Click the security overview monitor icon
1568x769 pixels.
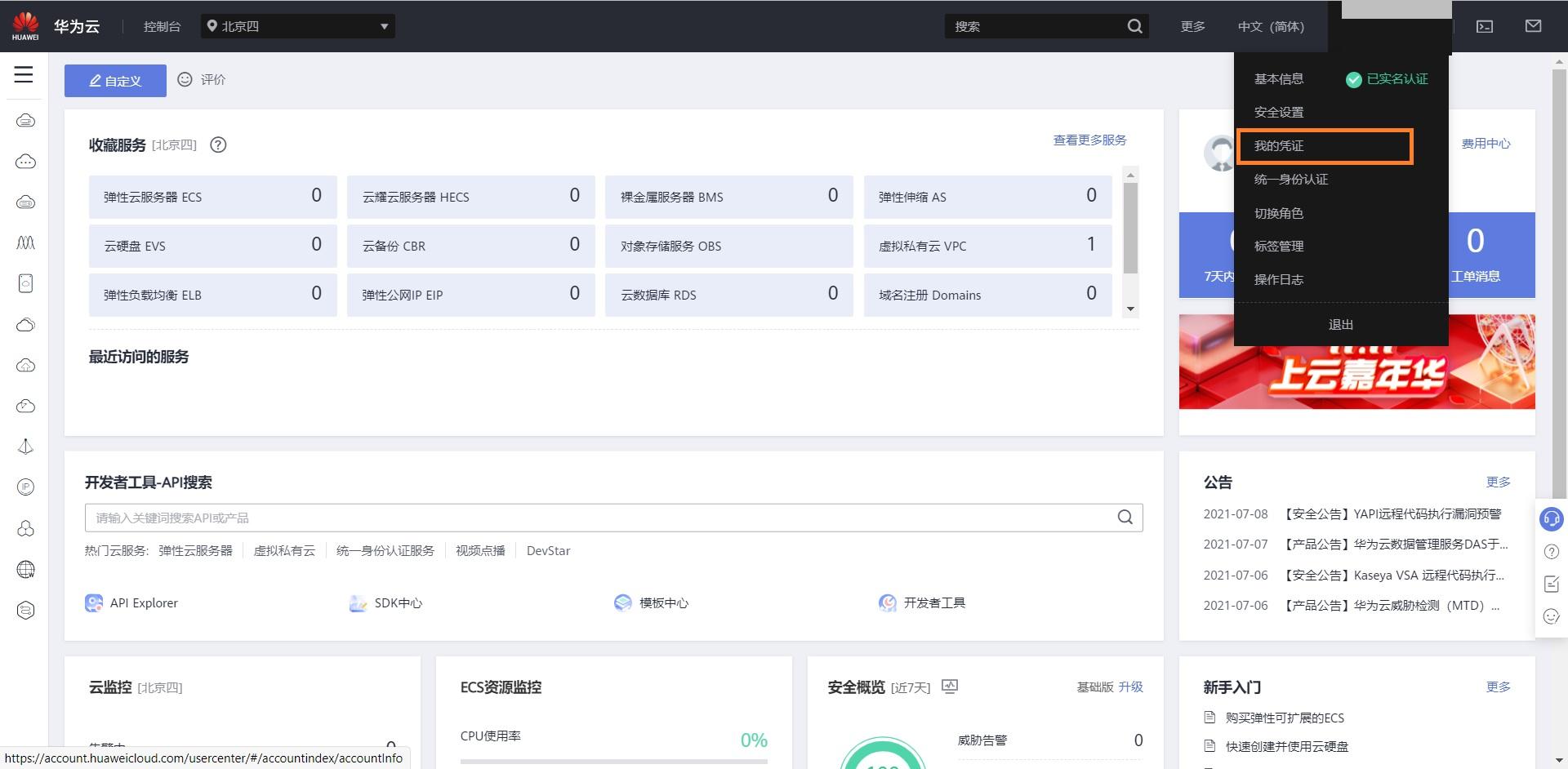[x=950, y=687]
